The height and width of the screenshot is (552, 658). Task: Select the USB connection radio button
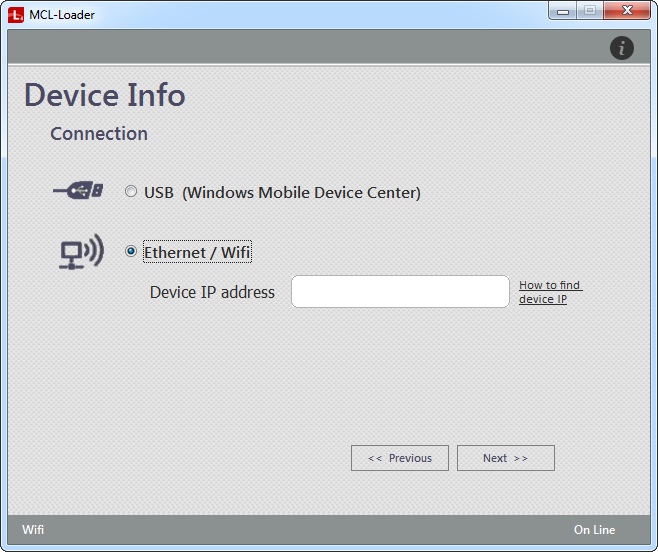point(131,192)
